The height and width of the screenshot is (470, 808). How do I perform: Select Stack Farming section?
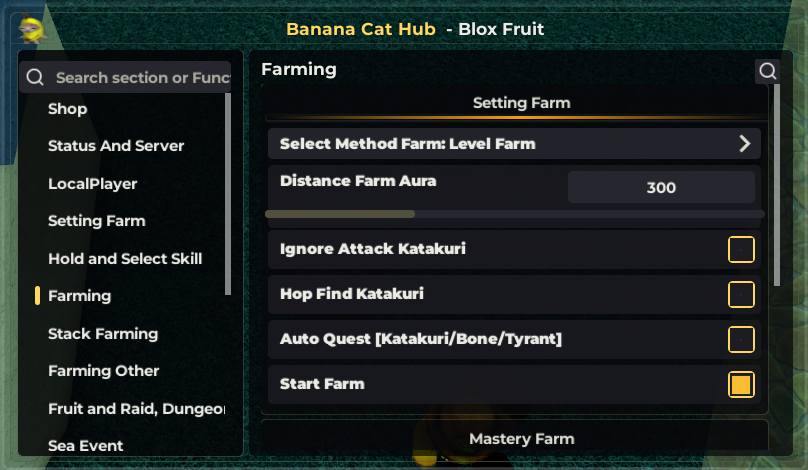click(x=103, y=334)
